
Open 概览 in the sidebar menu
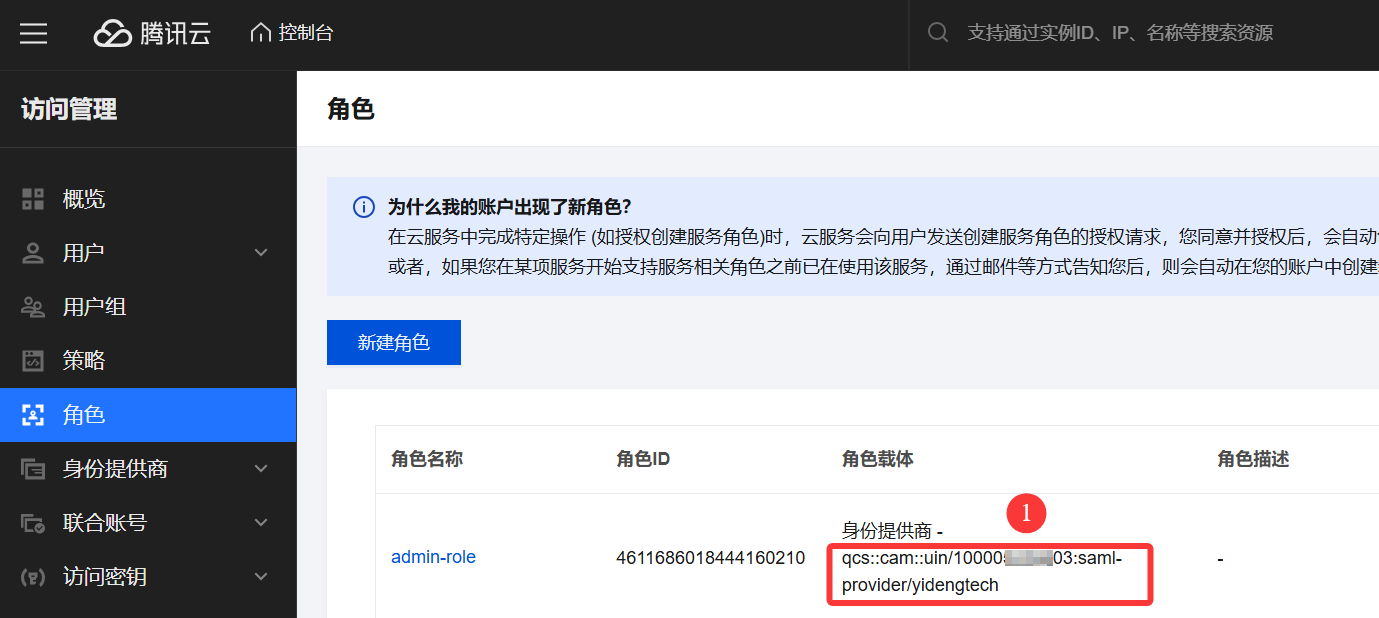[84, 199]
